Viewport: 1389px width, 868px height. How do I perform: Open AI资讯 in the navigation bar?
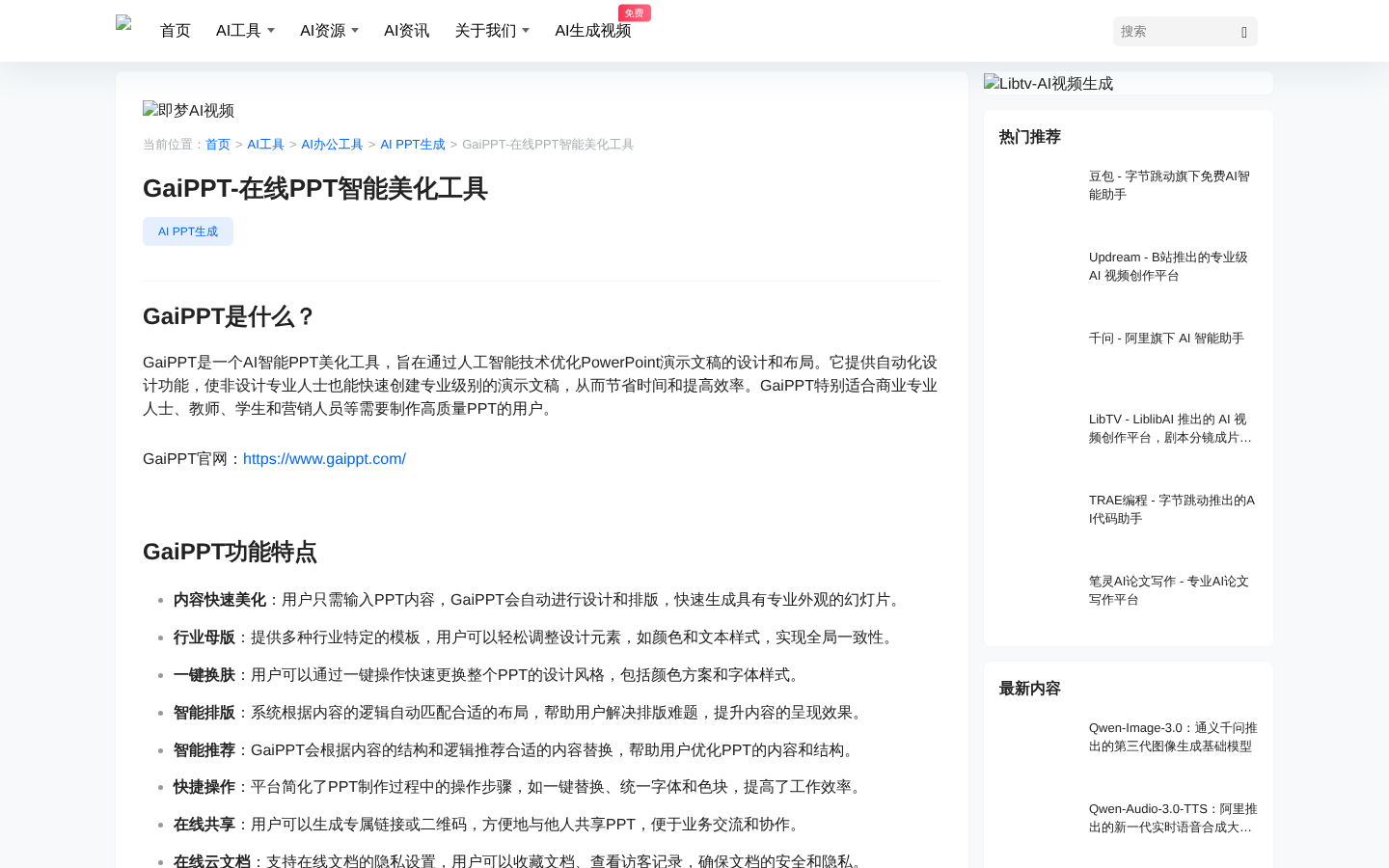click(x=407, y=31)
